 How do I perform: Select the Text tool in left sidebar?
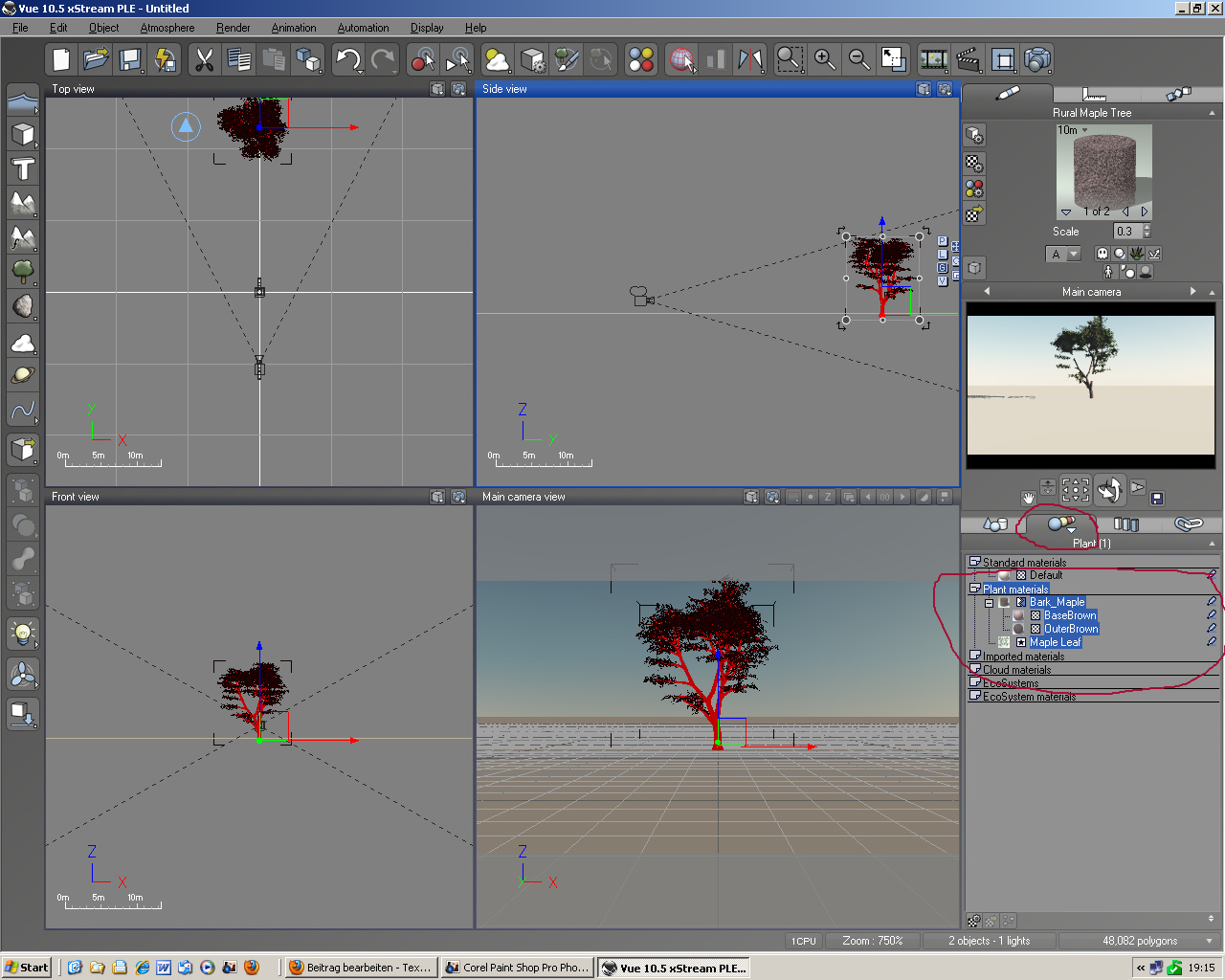[x=23, y=169]
